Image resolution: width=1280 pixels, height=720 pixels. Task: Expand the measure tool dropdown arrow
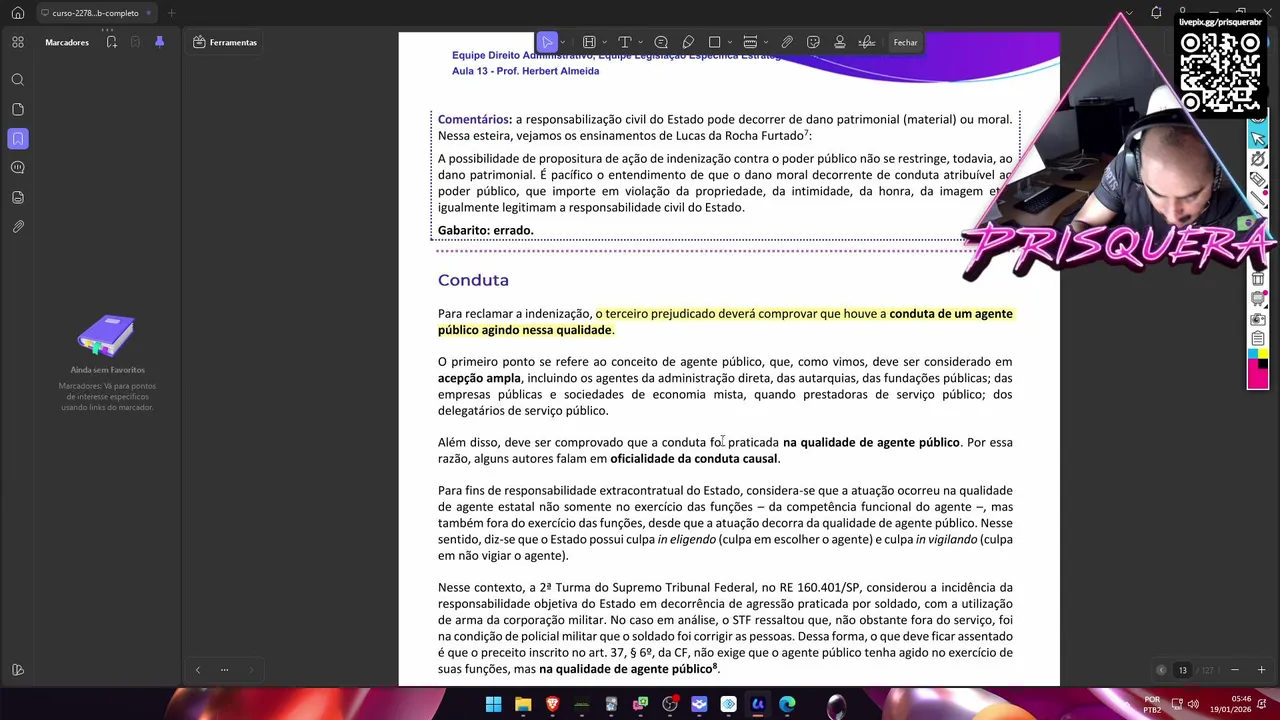766,42
